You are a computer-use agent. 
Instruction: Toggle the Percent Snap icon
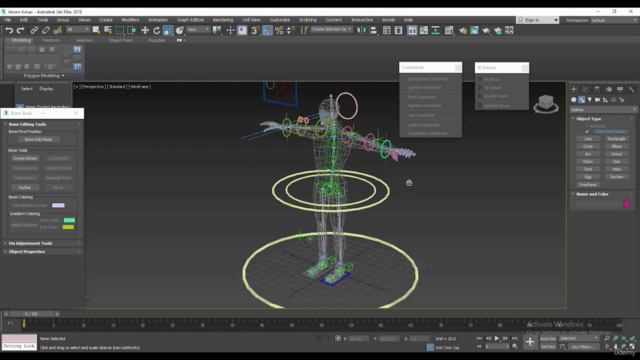[279, 30]
